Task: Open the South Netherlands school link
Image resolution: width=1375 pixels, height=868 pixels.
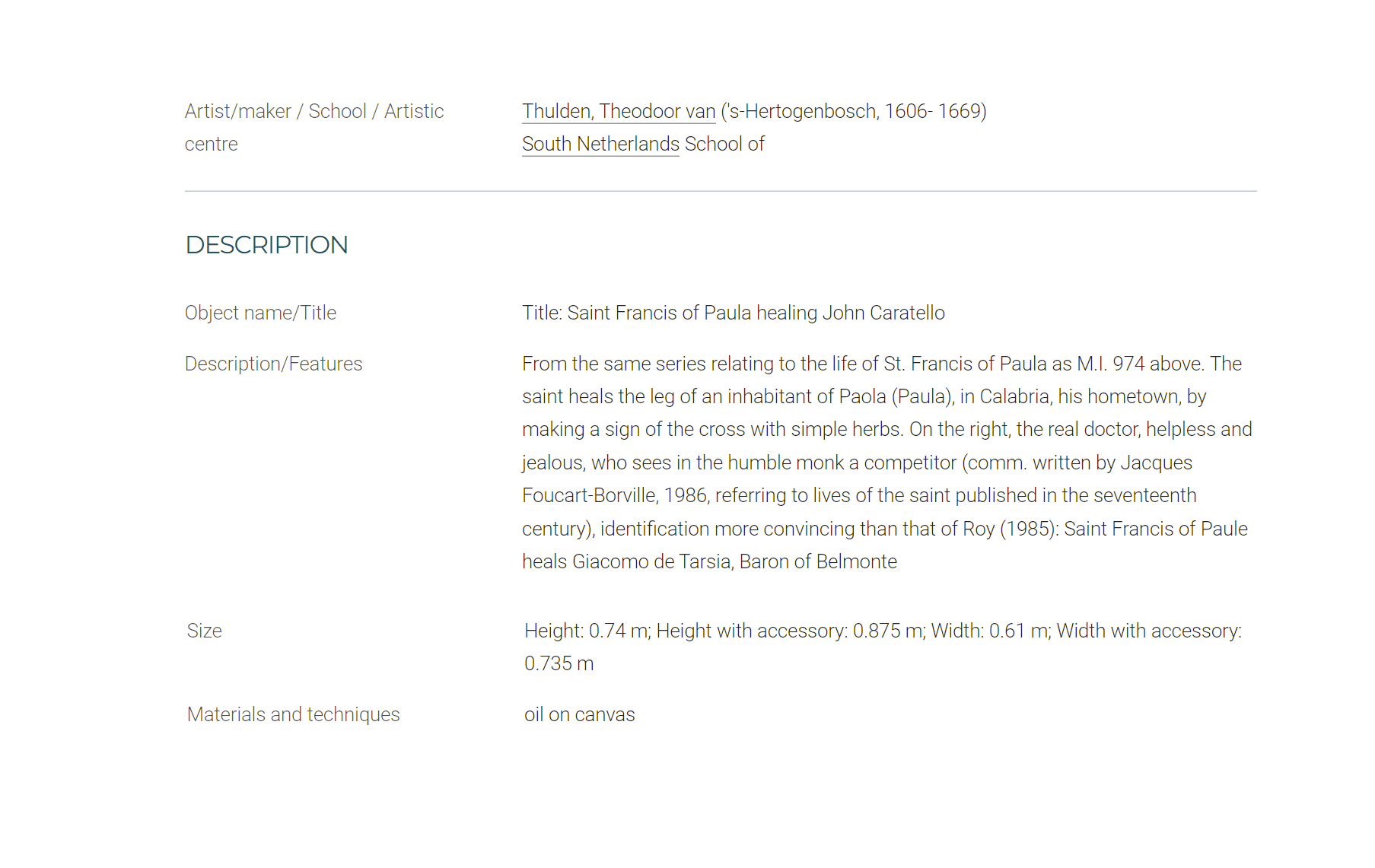Action: click(x=600, y=144)
